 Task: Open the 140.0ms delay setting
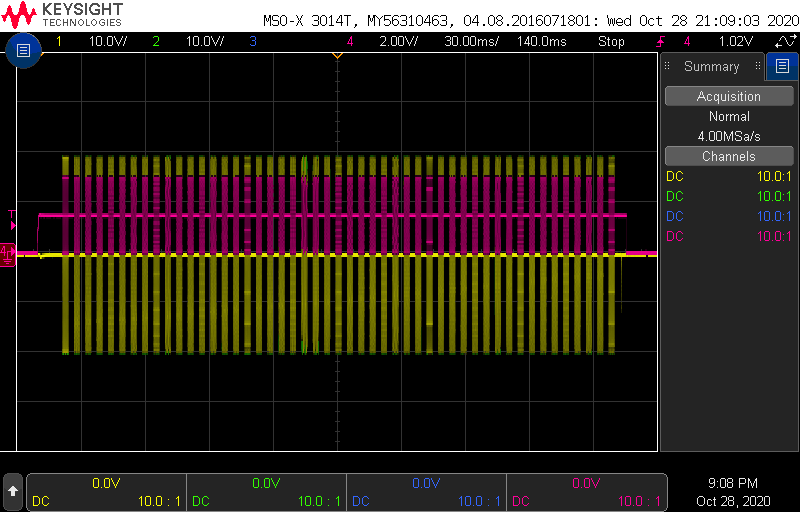coord(543,41)
